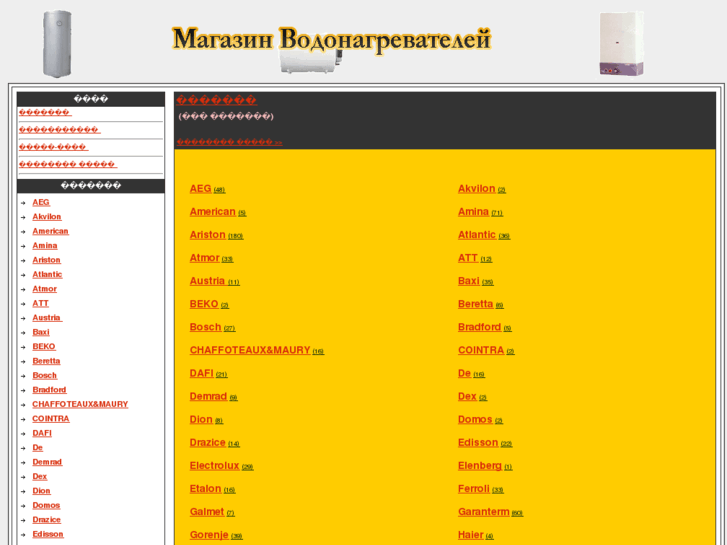Select Dion in the sidebar list
Screen dimensions: 727x545
(41, 491)
